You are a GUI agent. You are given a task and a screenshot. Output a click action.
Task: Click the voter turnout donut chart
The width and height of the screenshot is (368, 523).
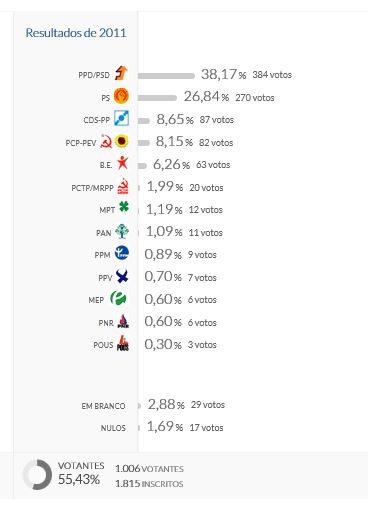coord(37,475)
